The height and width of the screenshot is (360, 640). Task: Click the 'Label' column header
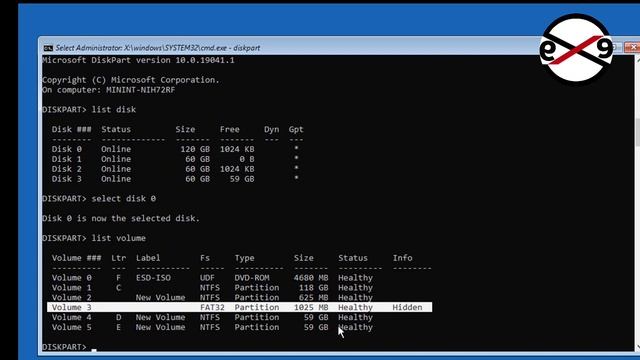148,258
